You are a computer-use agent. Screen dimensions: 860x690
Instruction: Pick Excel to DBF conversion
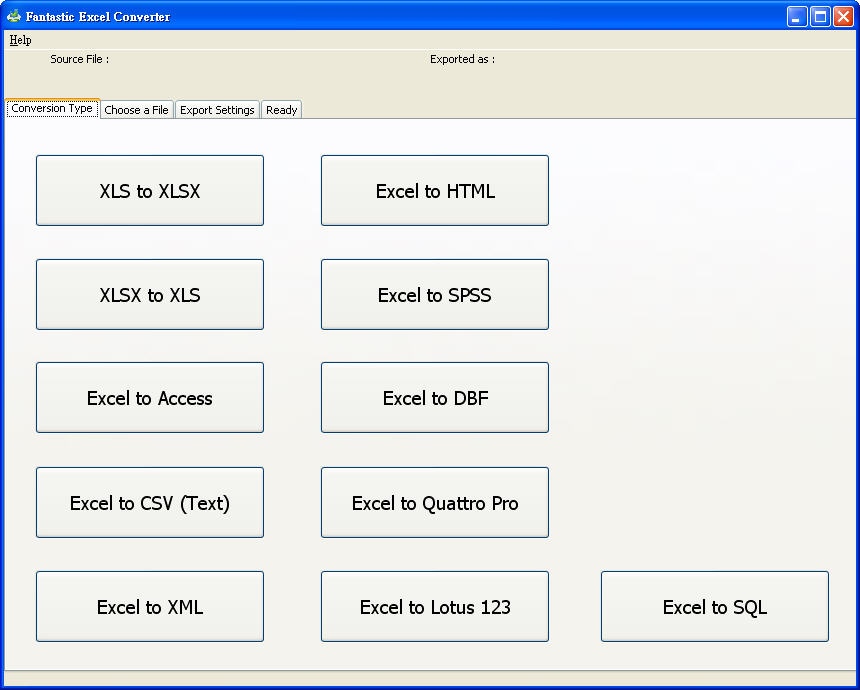tap(435, 398)
